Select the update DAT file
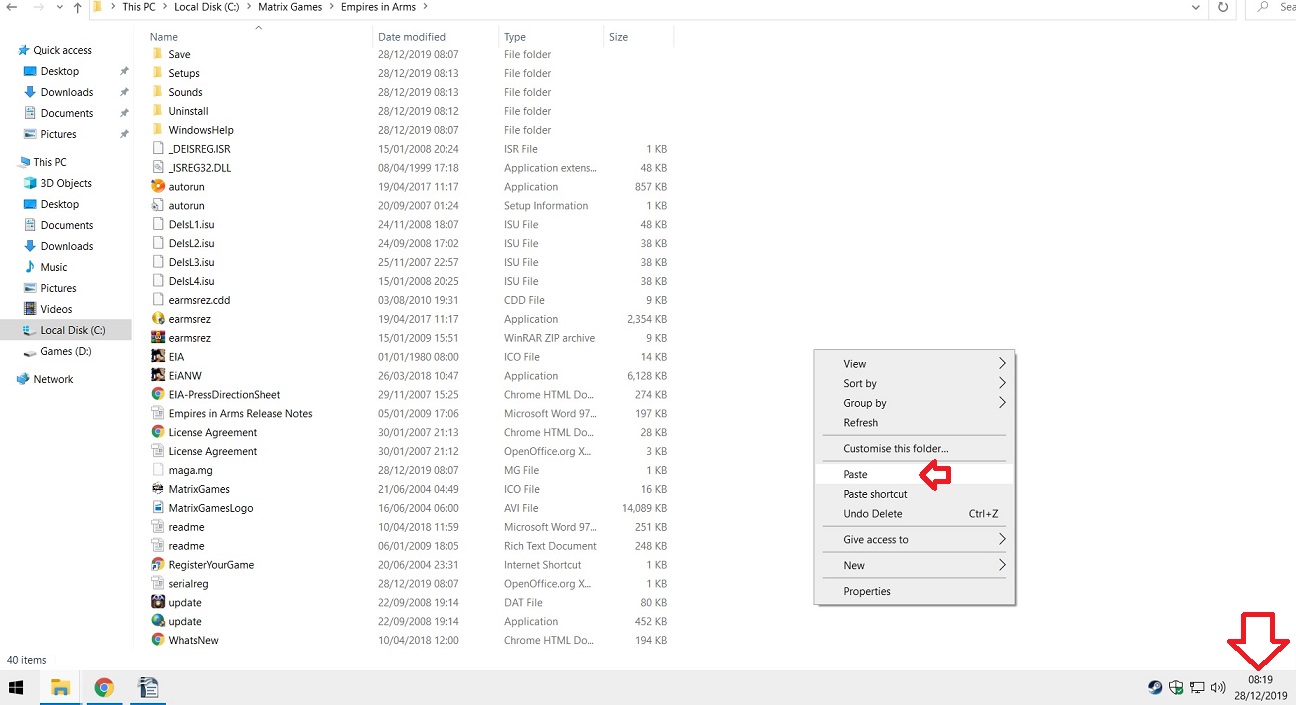The height and width of the screenshot is (705, 1296). [x=185, y=603]
